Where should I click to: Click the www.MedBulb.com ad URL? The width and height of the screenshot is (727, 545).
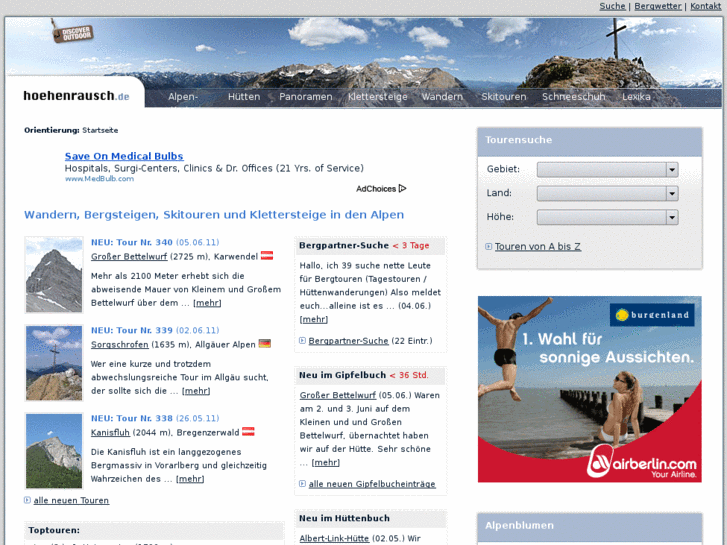coord(99,179)
